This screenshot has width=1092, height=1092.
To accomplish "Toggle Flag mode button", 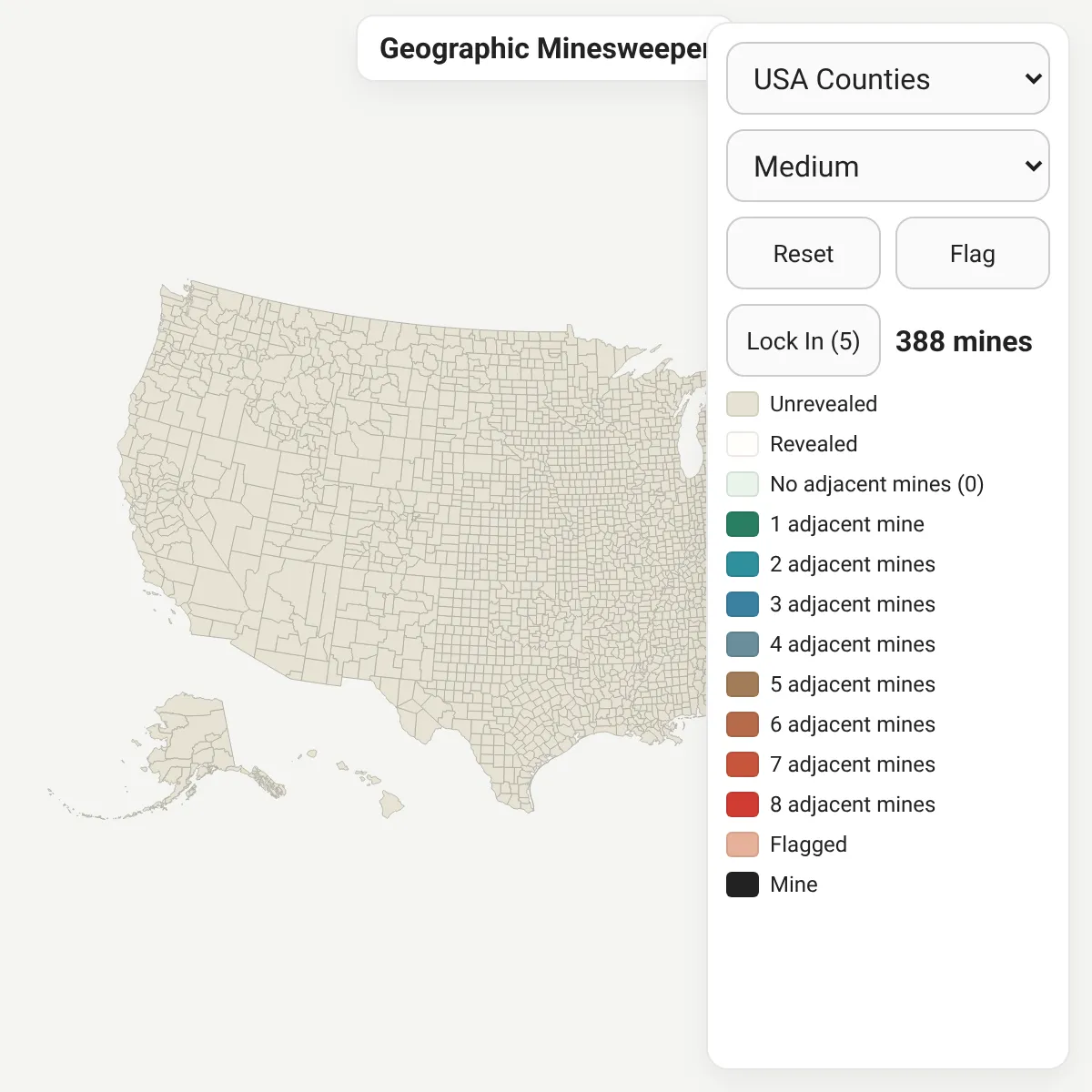I will pos(972,253).
